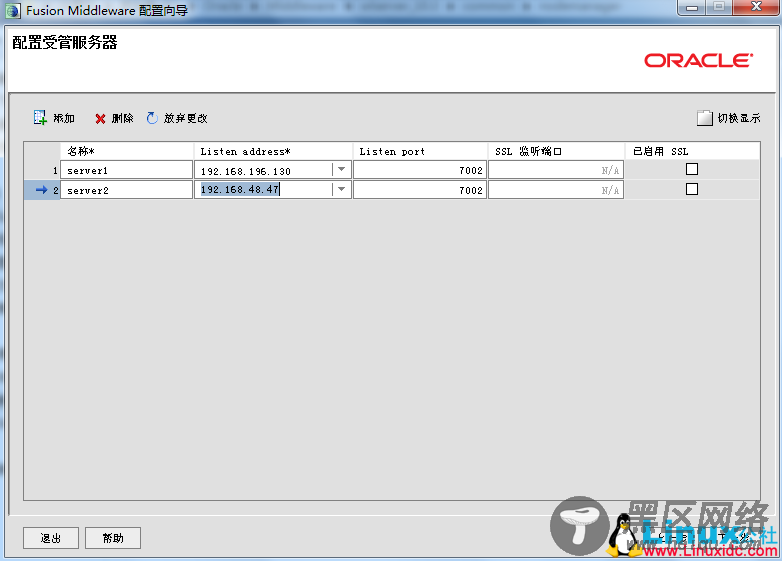Screen dimensions: 782x561
Task: Click the 已启用 SSL column header
Action: 692,151
